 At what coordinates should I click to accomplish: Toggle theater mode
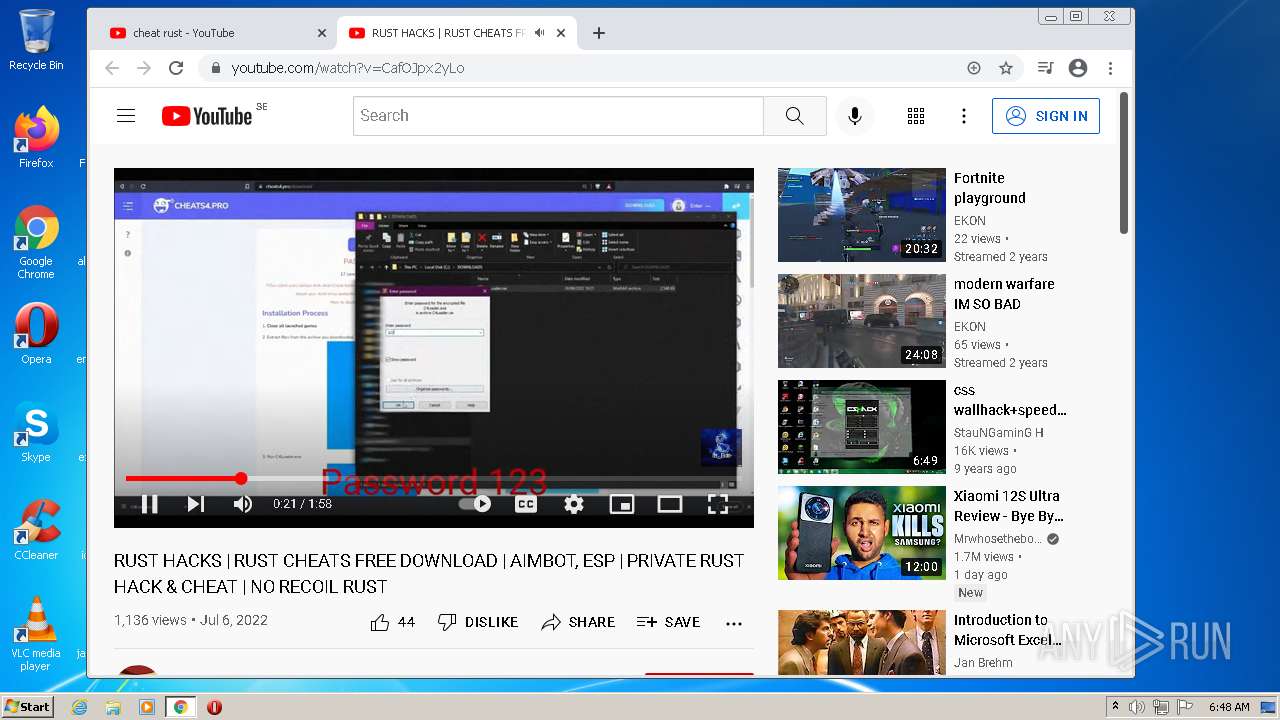click(670, 504)
